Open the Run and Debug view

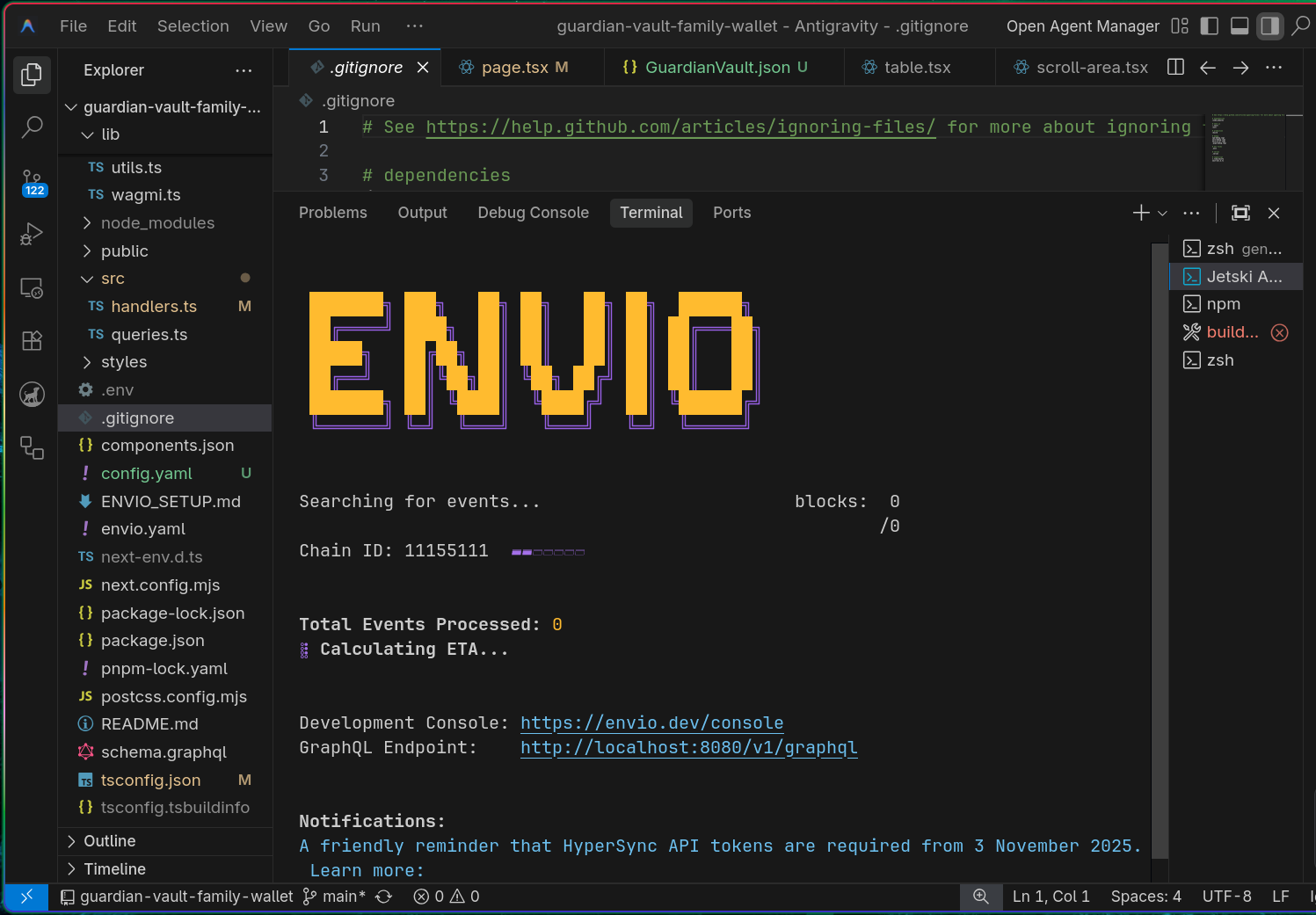point(32,235)
